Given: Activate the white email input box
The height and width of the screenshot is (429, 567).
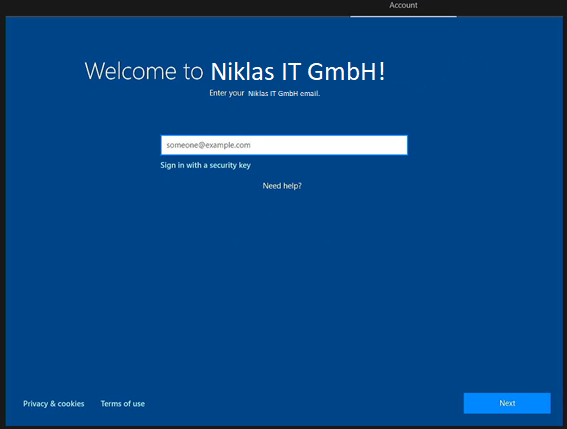Looking at the screenshot, I should [284, 145].
